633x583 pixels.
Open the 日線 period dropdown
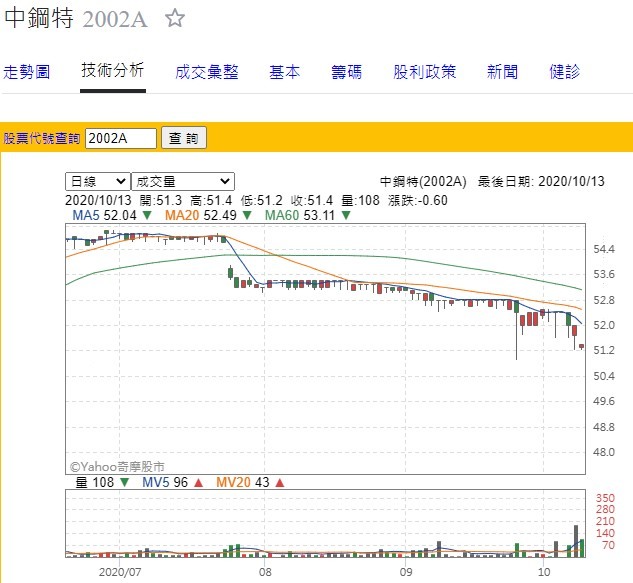click(98, 181)
